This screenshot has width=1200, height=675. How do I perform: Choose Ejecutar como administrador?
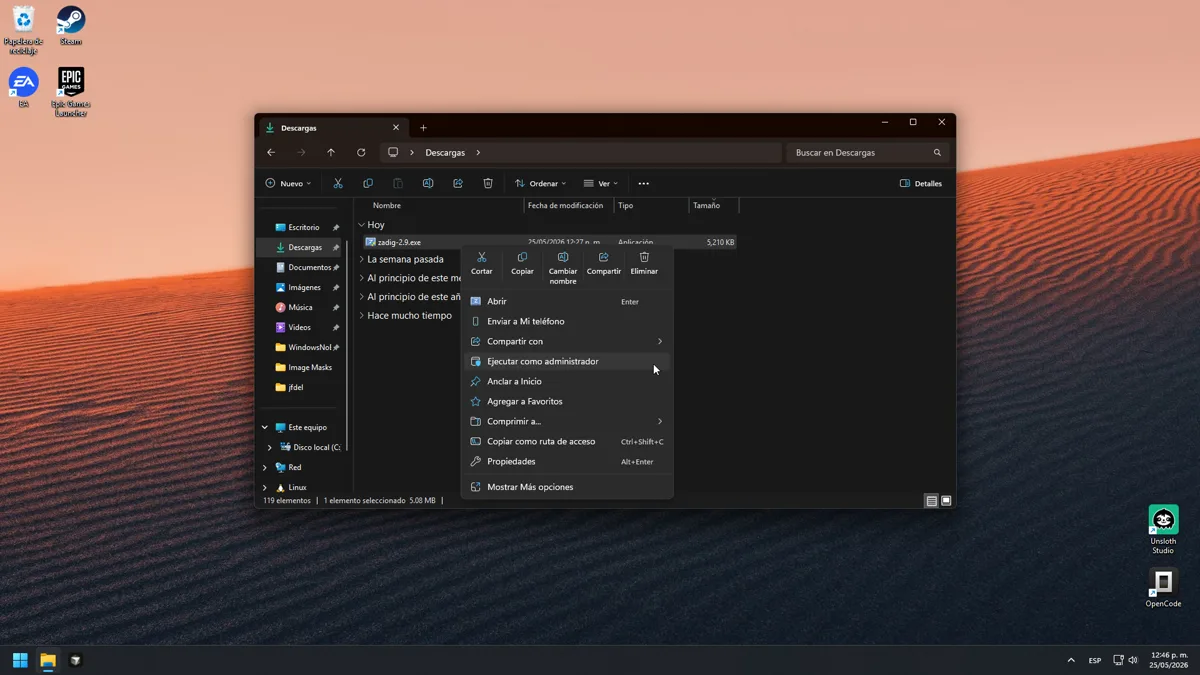pyautogui.click(x=567, y=361)
